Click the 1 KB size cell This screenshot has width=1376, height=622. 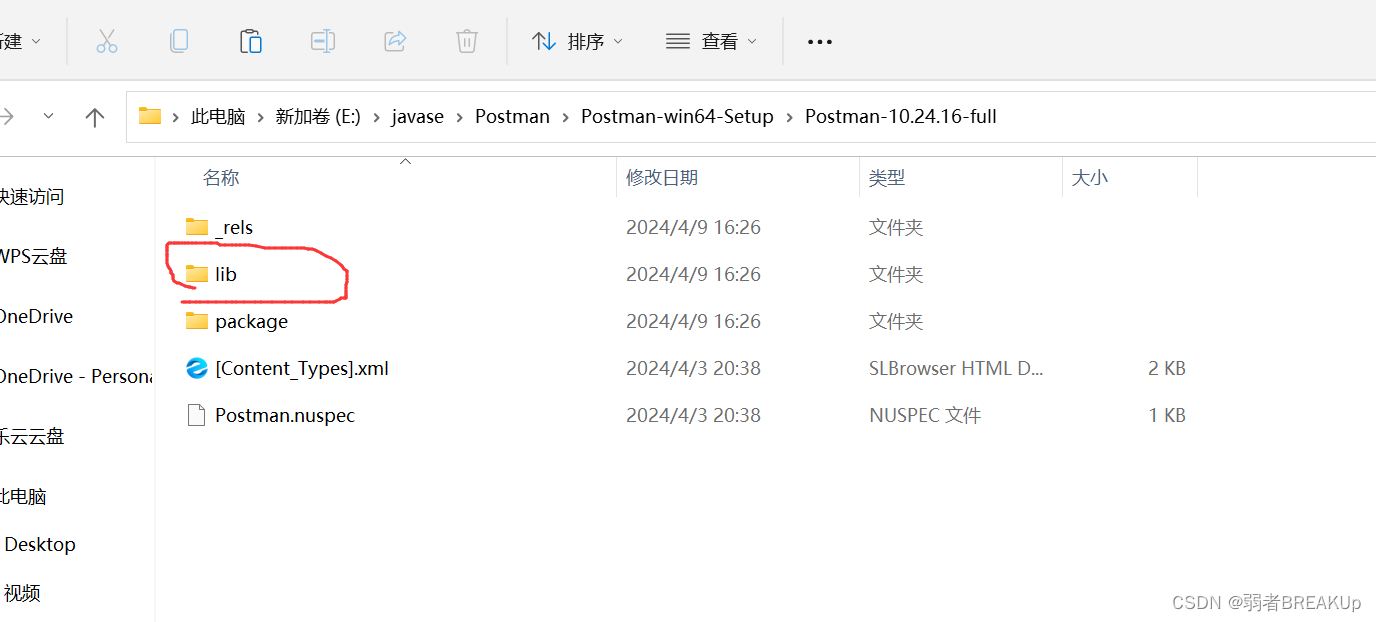1167,415
